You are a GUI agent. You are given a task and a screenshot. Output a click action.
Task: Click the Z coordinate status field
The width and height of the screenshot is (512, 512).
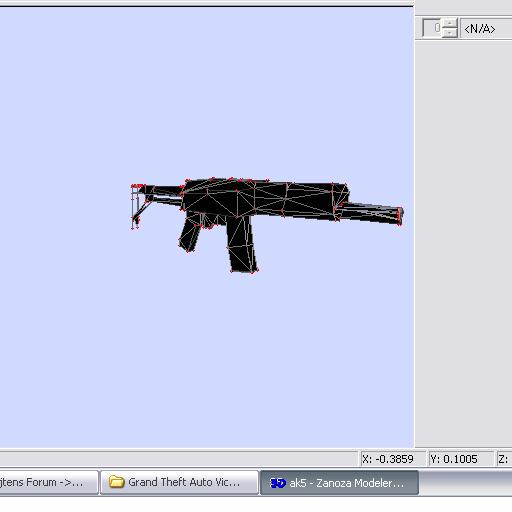coord(504,459)
